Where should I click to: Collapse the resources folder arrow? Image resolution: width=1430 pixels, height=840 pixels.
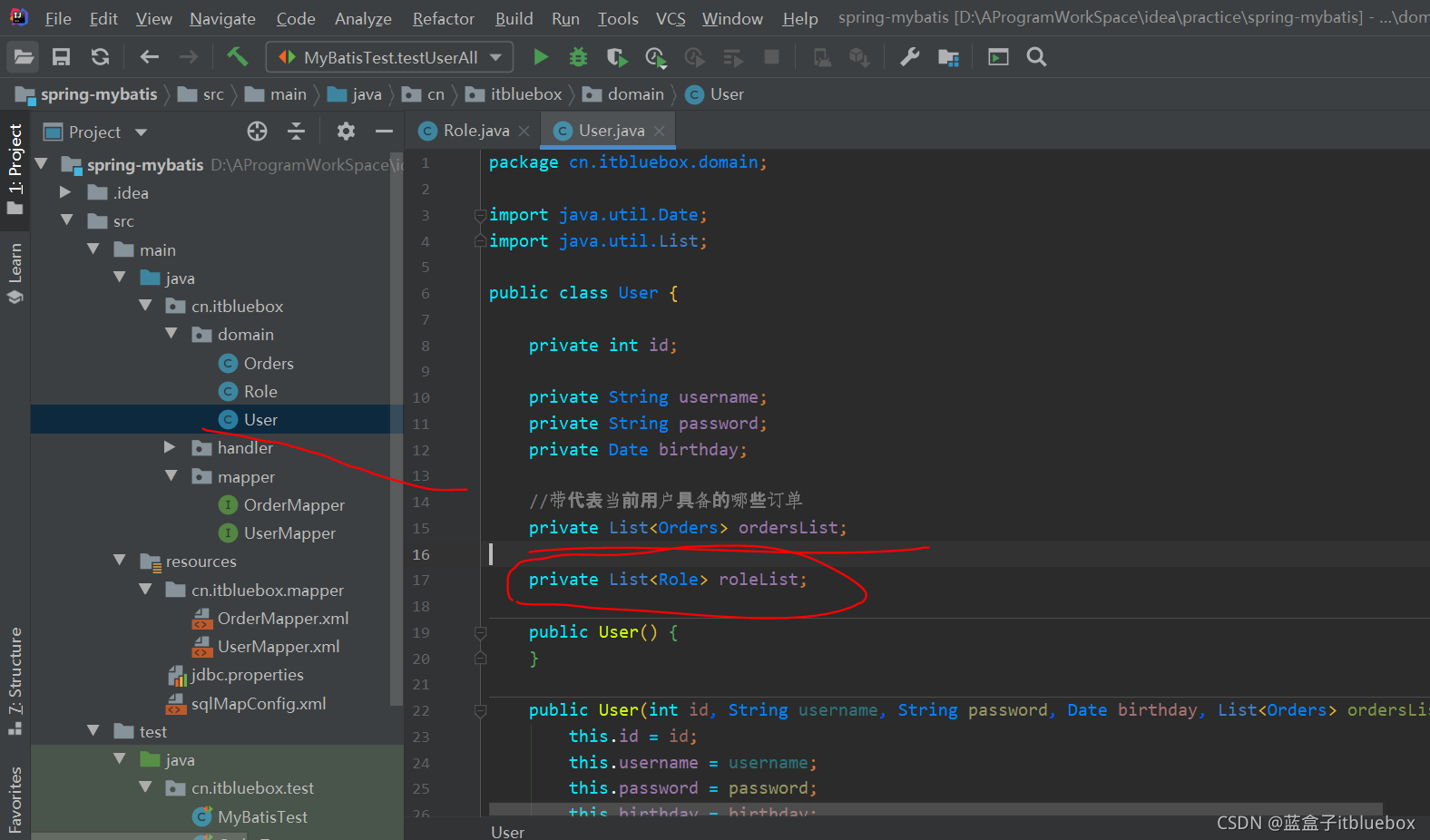pos(119,561)
